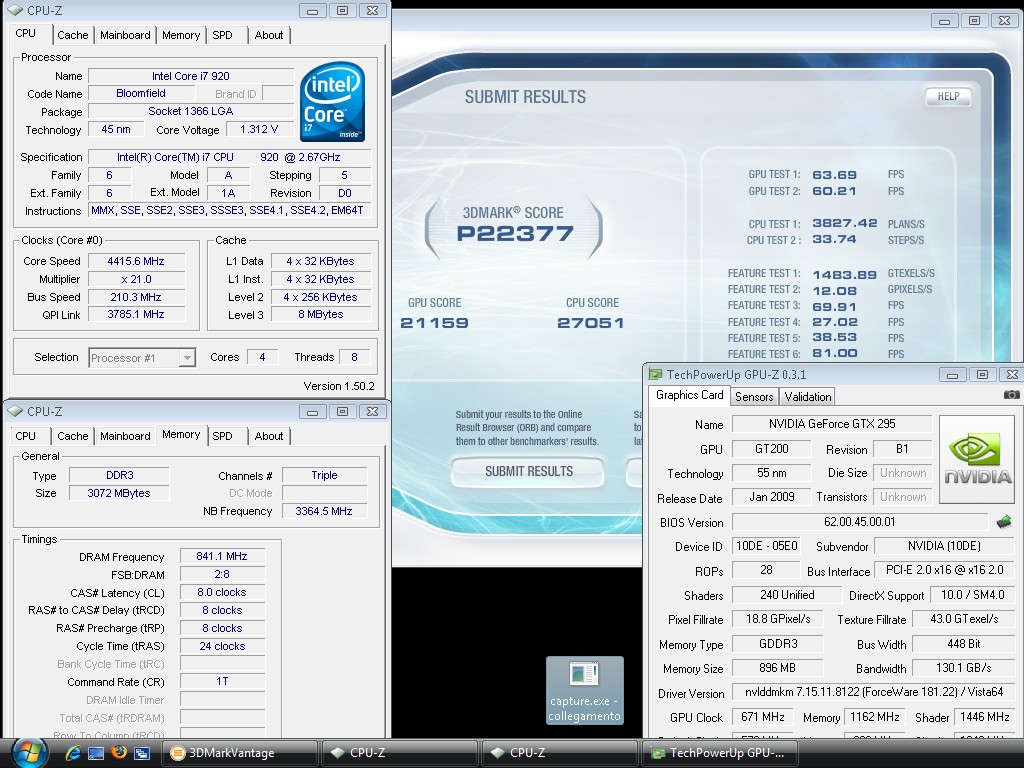
Task: Click the GPU-Z Name field "NVIDIA GeForce GTX 295"
Action: pyautogui.click(x=831, y=424)
